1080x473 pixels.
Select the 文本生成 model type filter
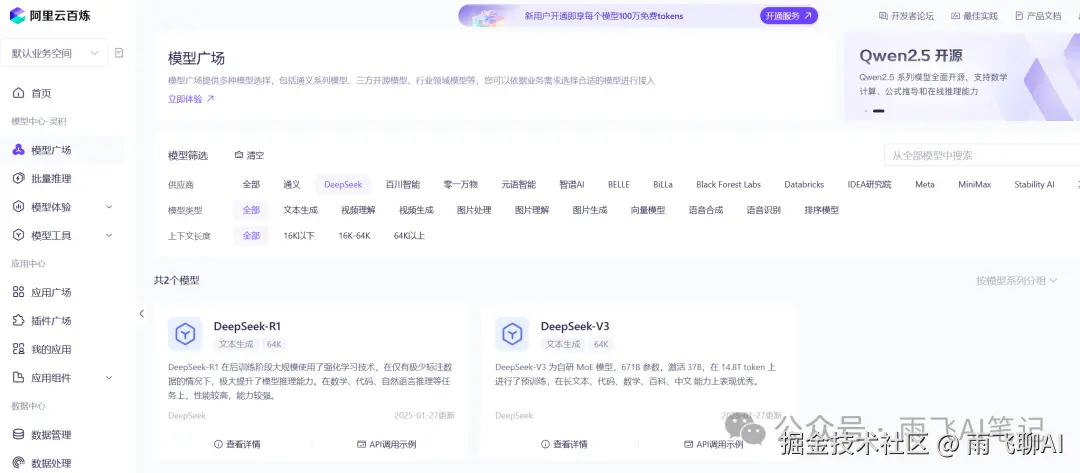[x=300, y=210]
